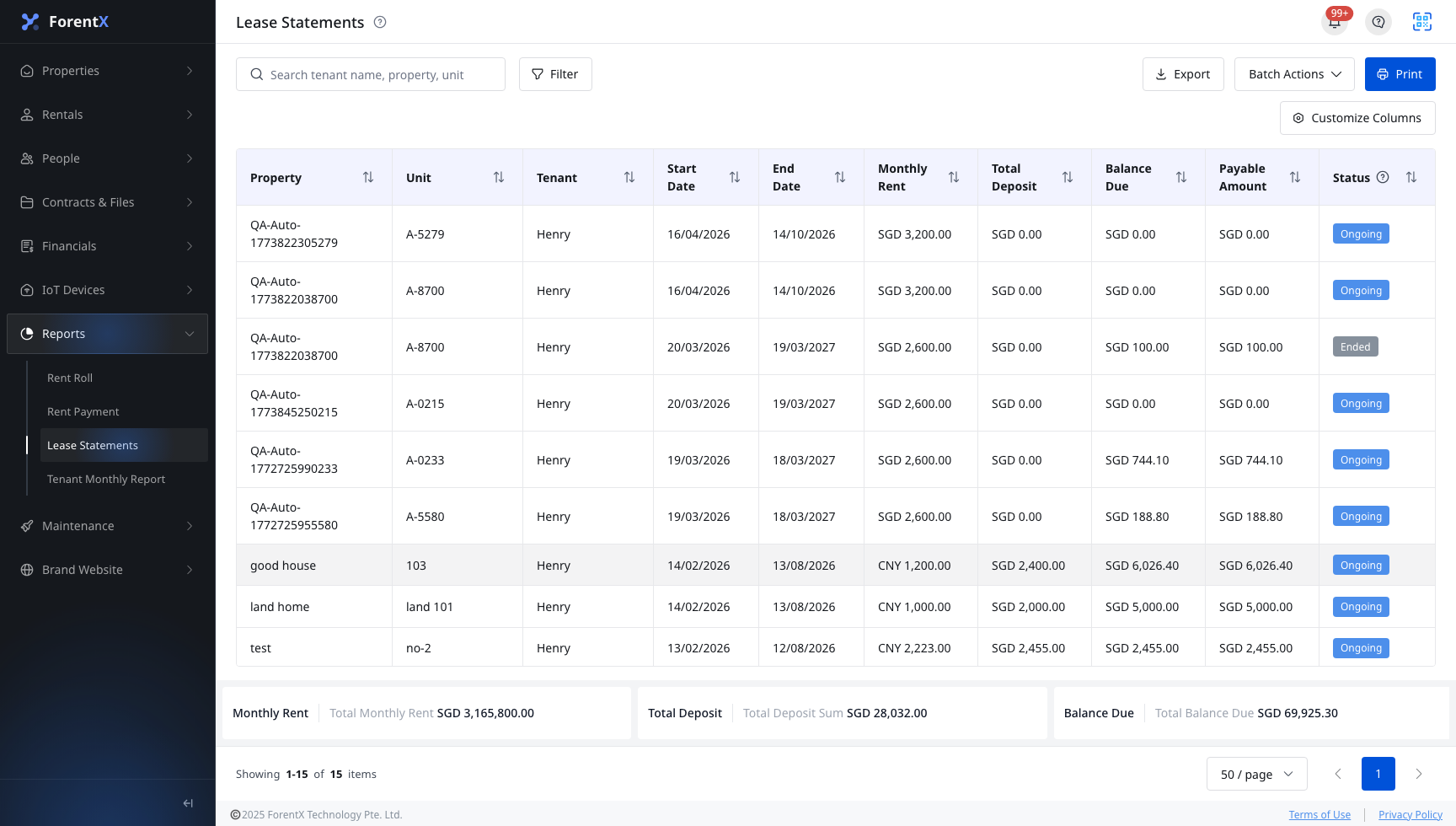The height and width of the screenshot is (826, 1456).
Task: Open the notifications bell icon
Action: click(x=1335, y=22)
